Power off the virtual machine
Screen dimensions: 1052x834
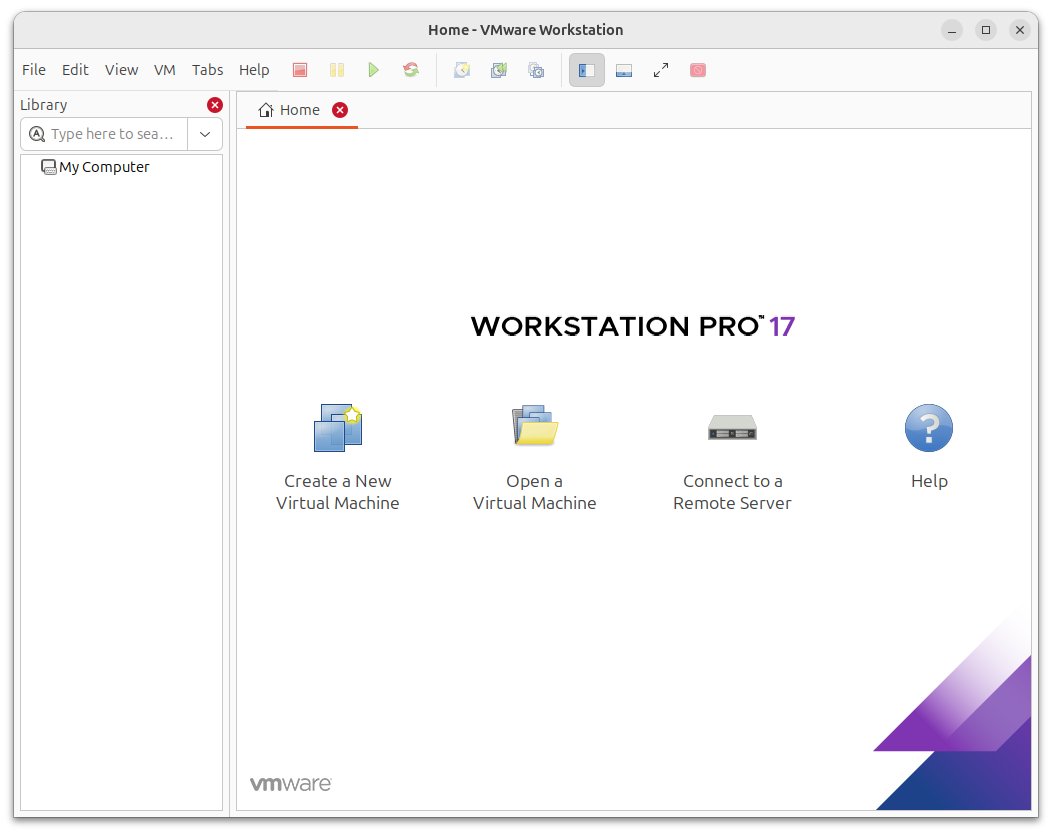[x=300, y=69]
